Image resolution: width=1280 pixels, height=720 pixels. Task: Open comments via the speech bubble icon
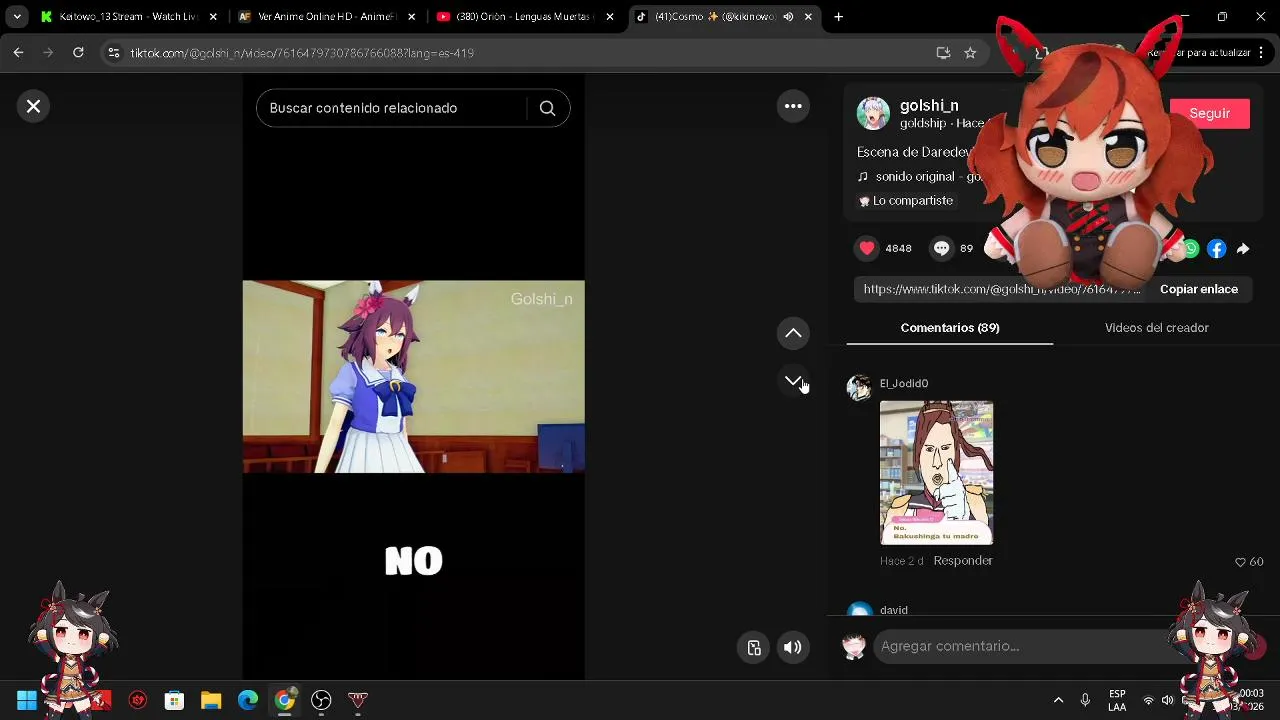941,248
